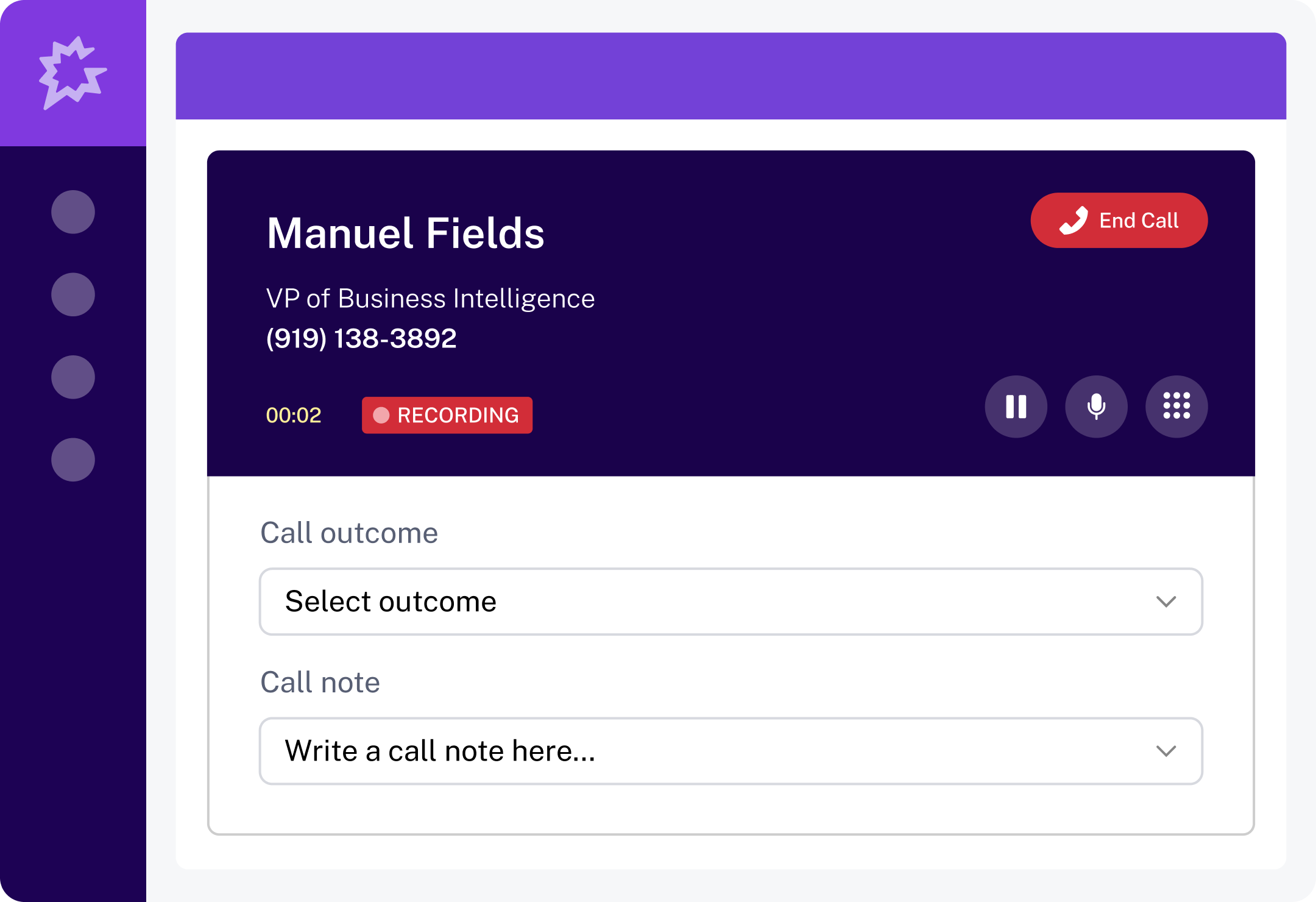Toggle recording pause state
The width and height of the screenshot is (1316, 902).
(1015, 407)
